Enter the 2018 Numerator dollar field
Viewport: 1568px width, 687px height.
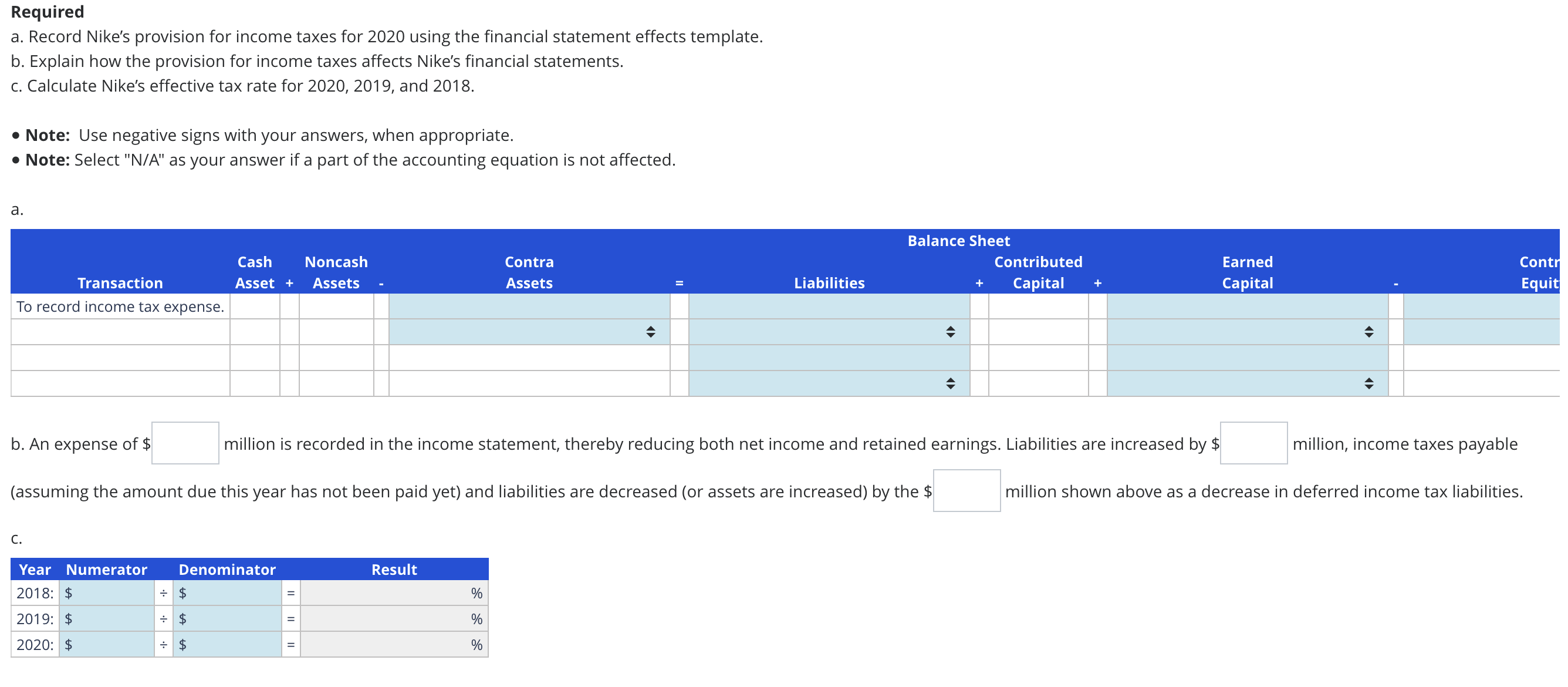107,592
